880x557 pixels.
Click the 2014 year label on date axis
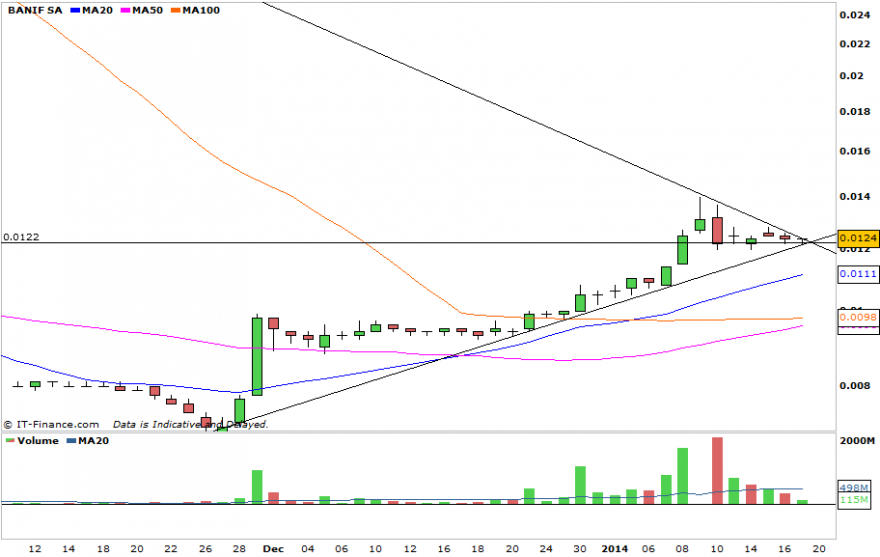[x=615, y=549]
